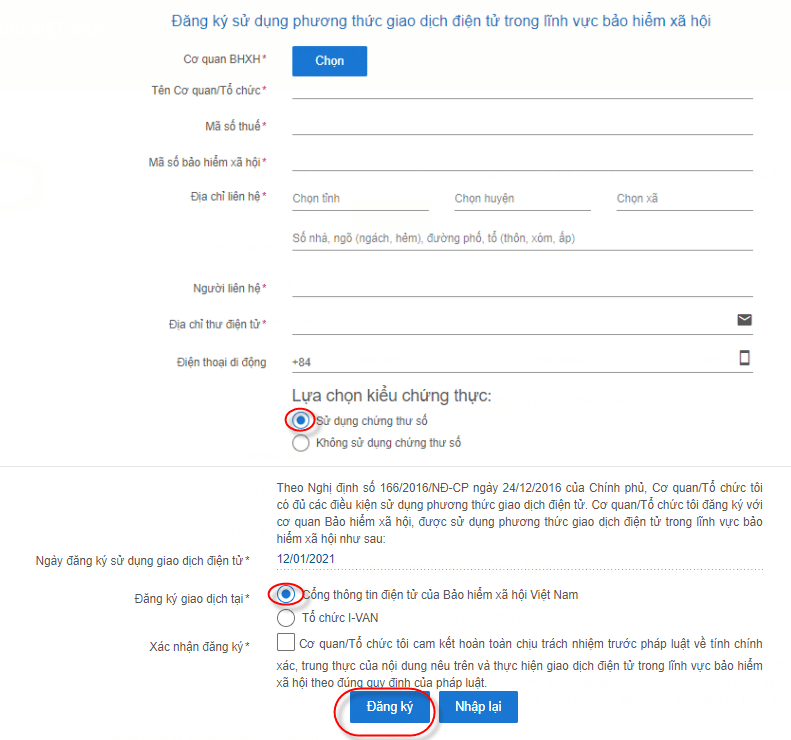
Task: Select Sử dụng chứng thư số radio
Action: click(x=301, y=420)
